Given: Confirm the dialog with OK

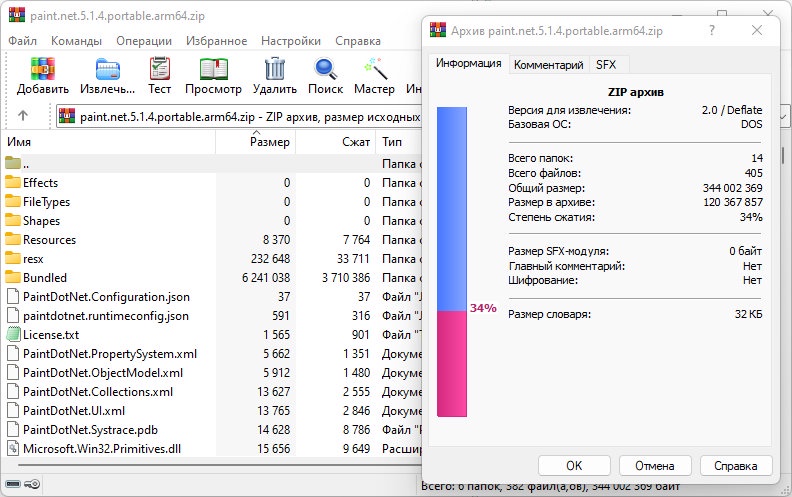Looking at the screenshot, I should pyautogui.click(x=574, y=465).
